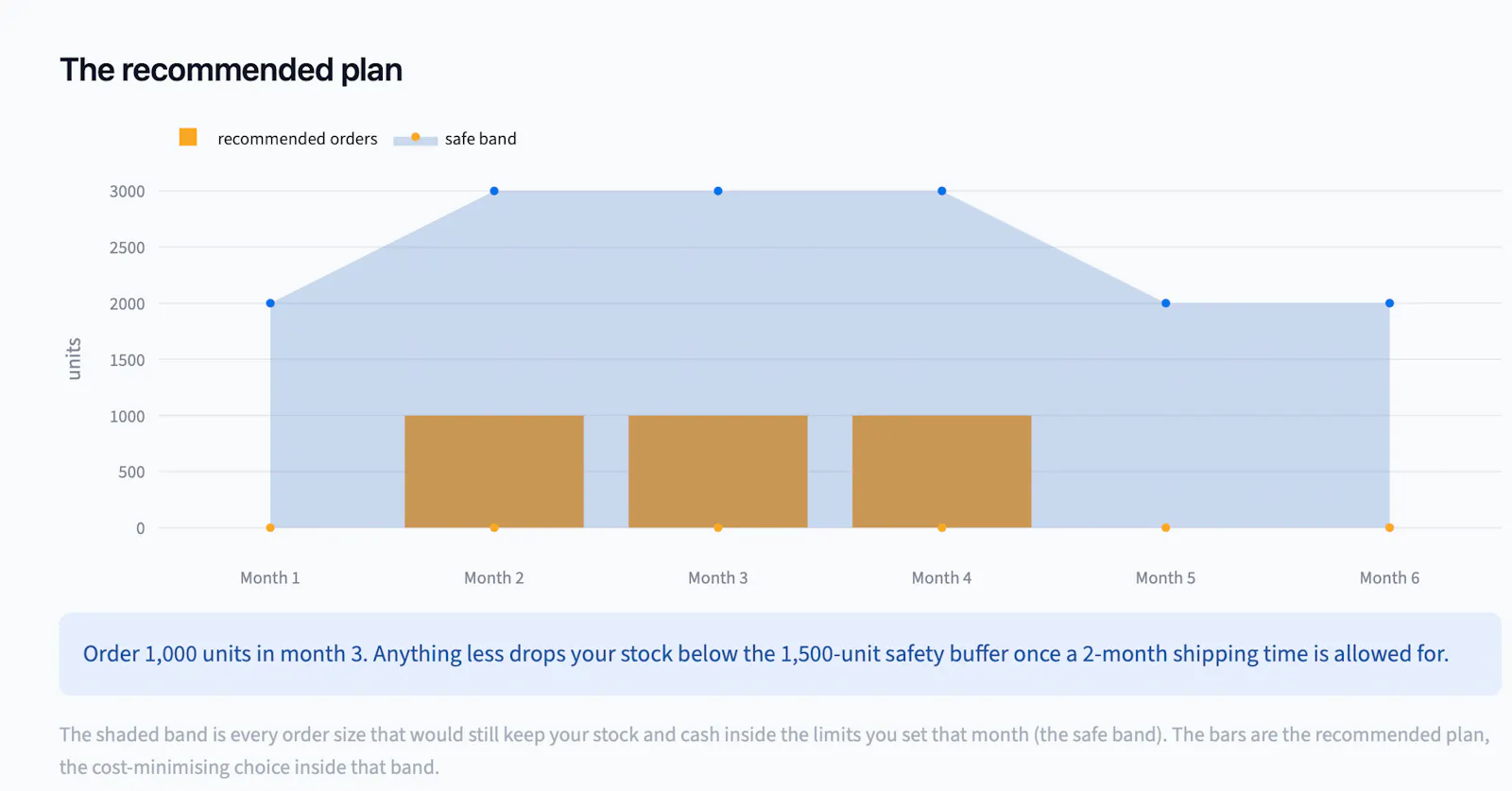Viewport: 1512px width, 791px height.
Task: Select the Month 2 recommended order bar
Action: click(x=494, y=472)
